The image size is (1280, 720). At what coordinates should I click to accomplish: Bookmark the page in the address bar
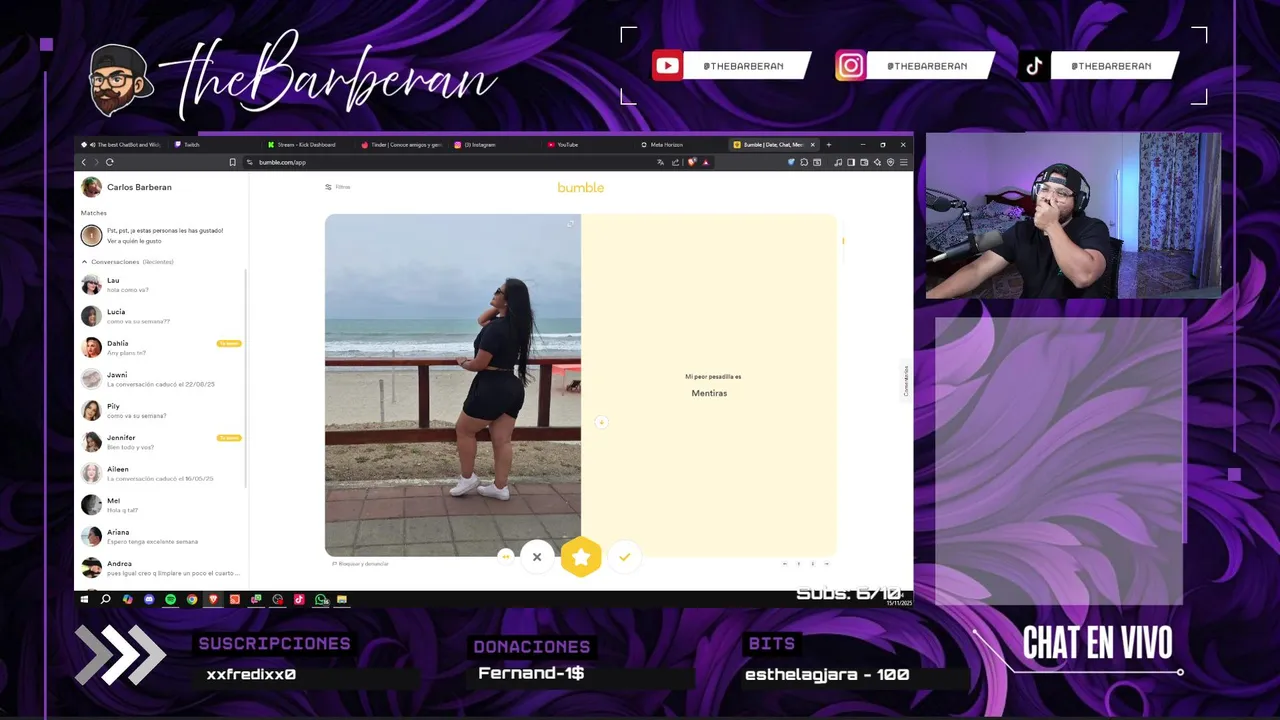233,162
